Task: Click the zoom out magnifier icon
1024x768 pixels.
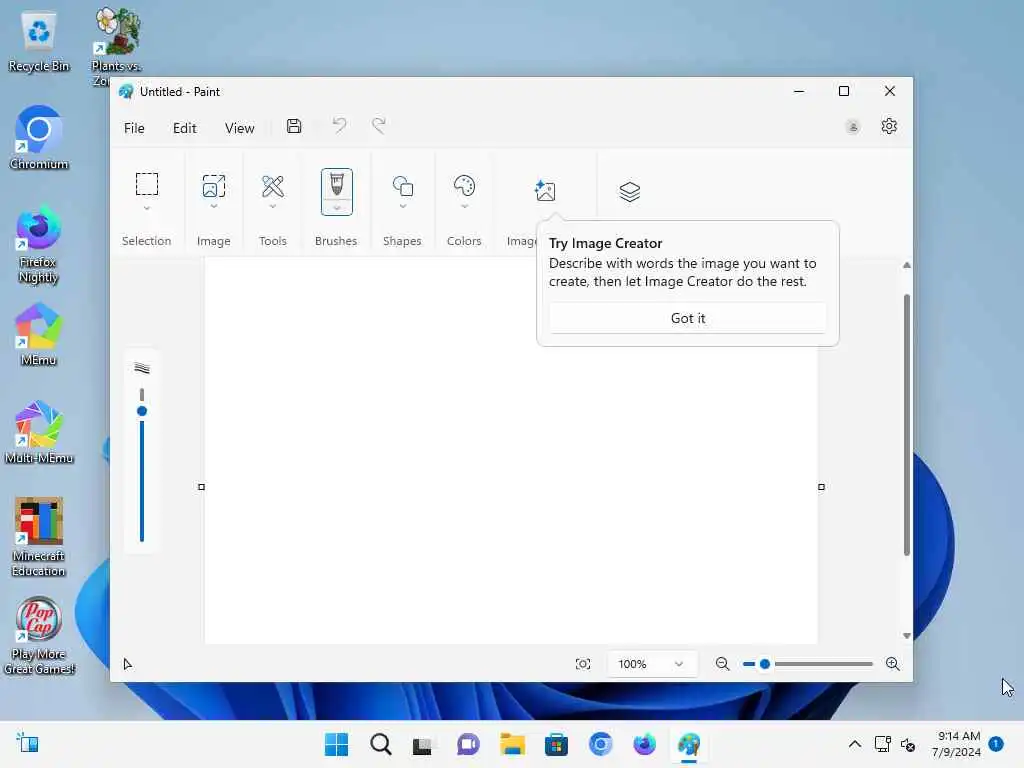Action: pos(722,664)
